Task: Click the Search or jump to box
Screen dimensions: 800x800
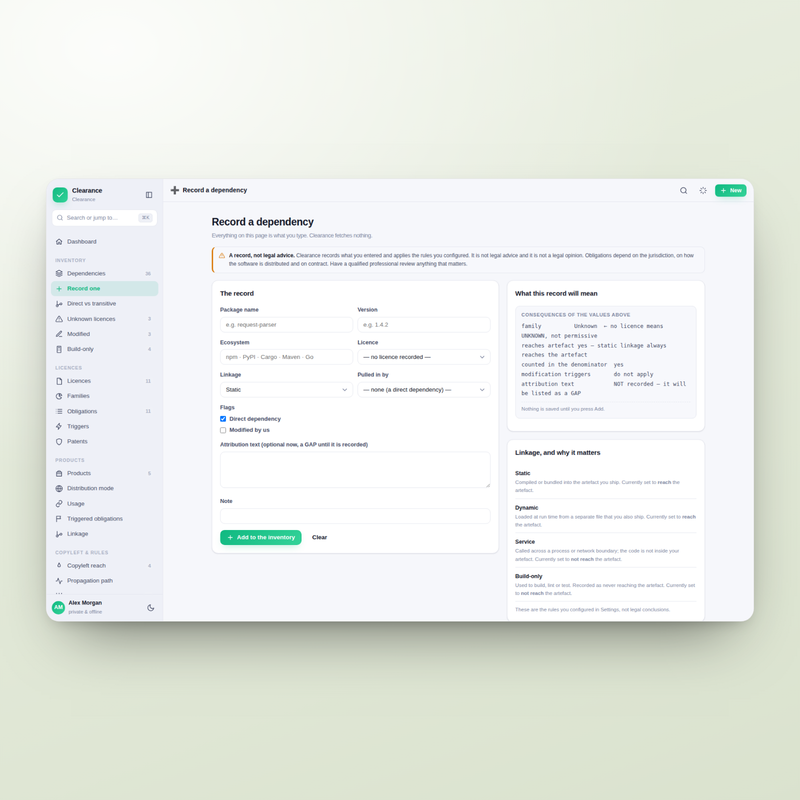Action: (105, 218)
